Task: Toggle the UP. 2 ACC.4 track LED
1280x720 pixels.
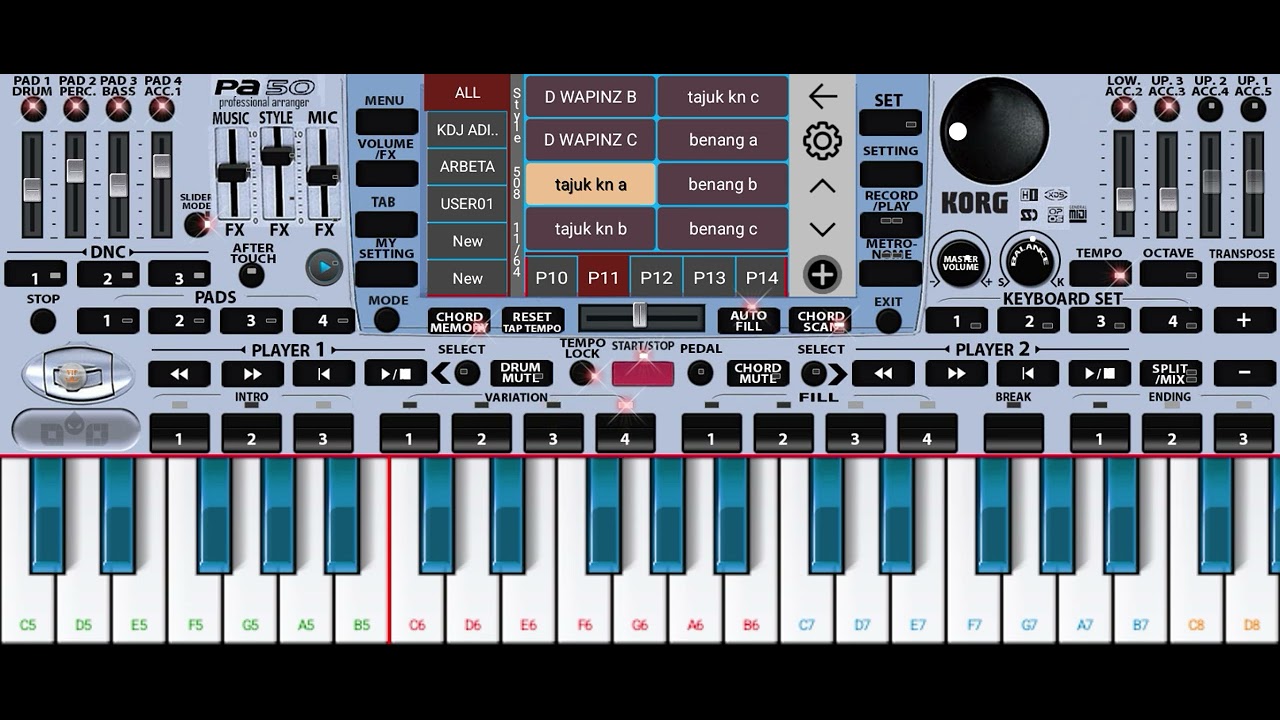Action: click(x=1210, y=110)
